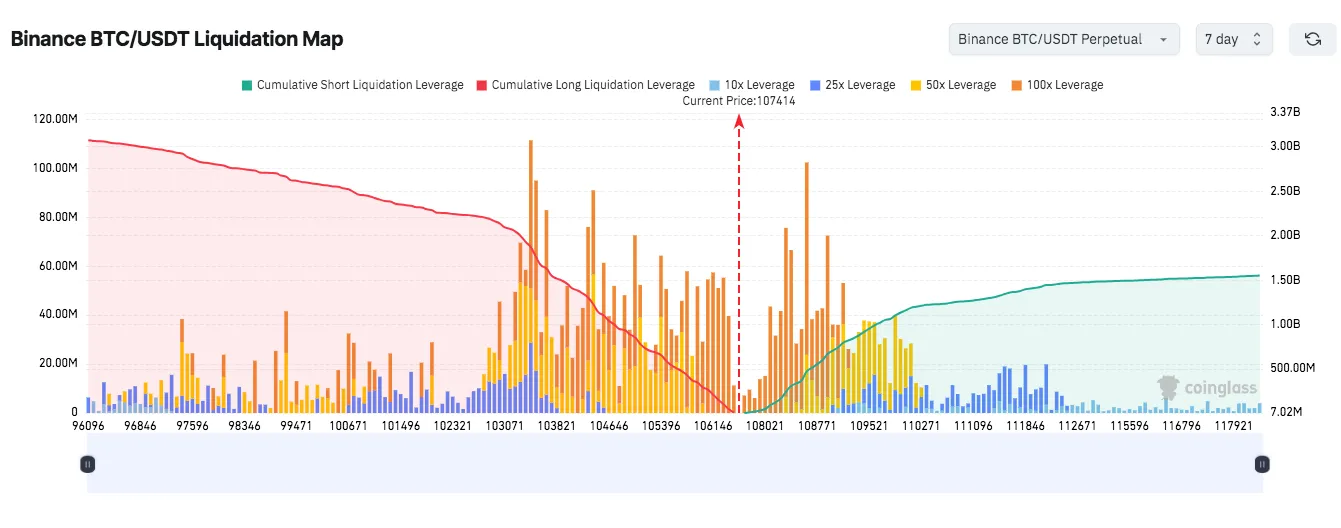
Task: Toggle the 100x Leverage legend series
Action: tap(1058, 85)
